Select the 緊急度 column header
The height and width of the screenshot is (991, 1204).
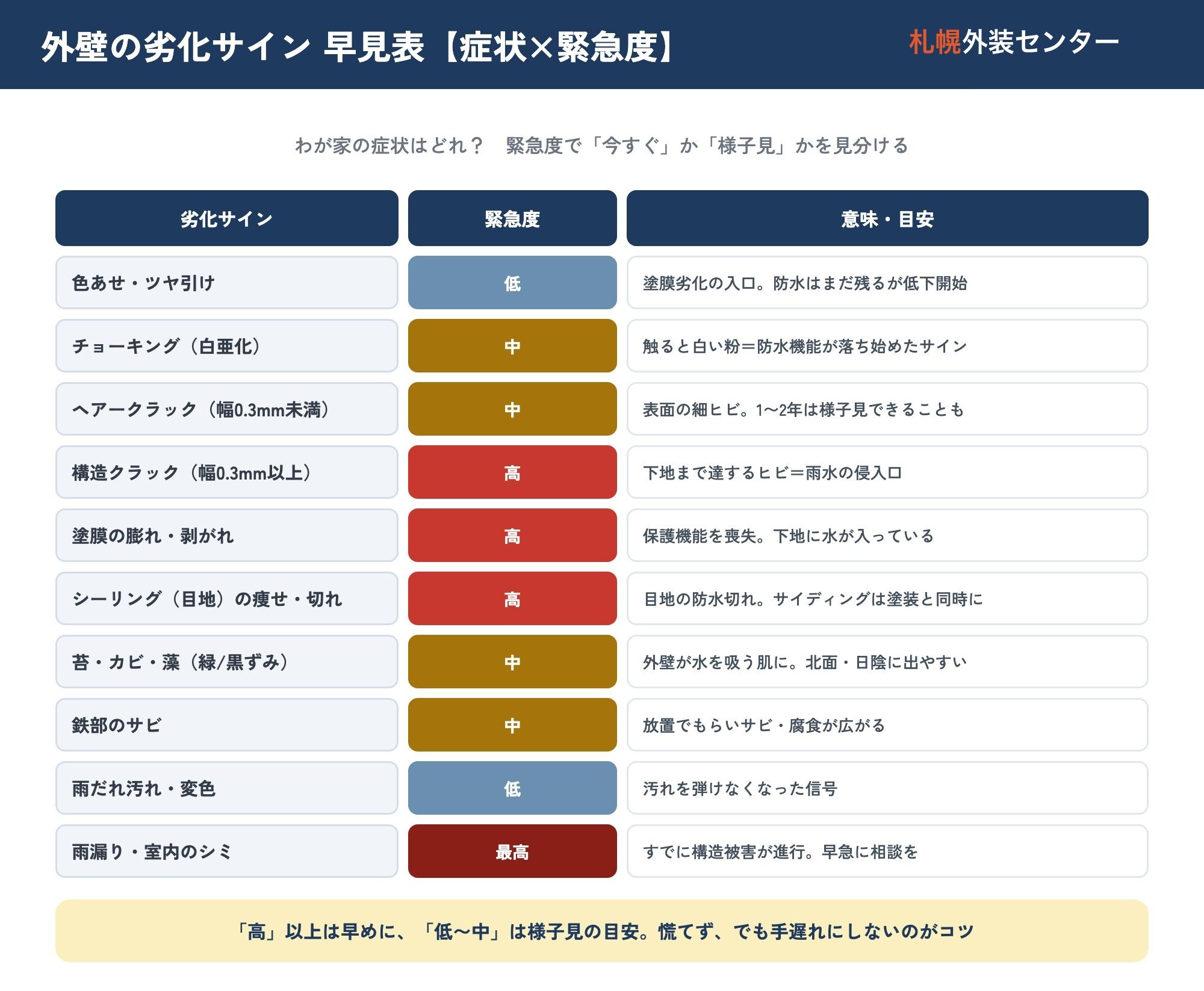coord(512,218)
